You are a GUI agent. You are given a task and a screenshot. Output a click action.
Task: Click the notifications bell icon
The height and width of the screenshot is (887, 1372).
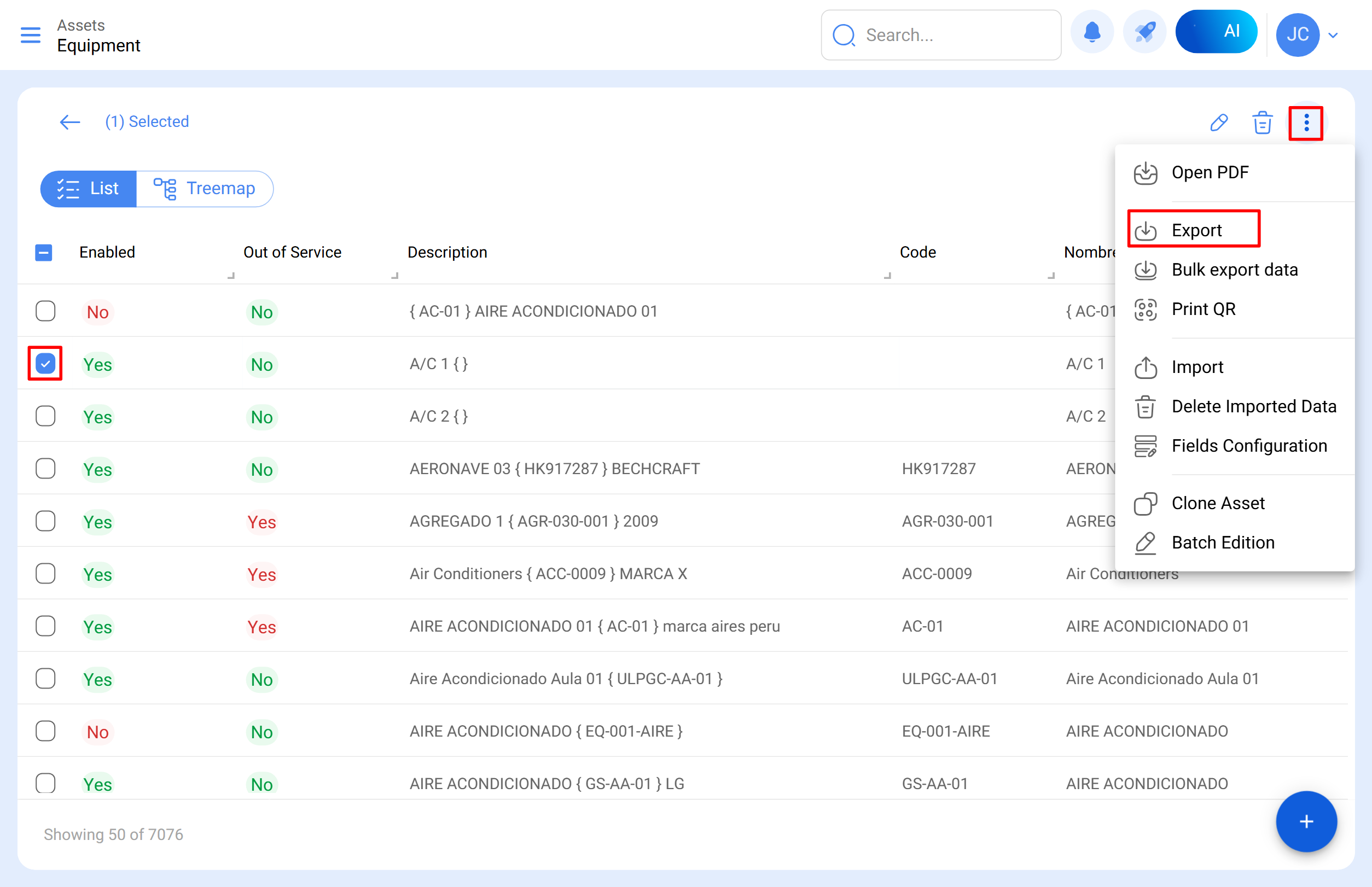click(x=1092, y=33)
